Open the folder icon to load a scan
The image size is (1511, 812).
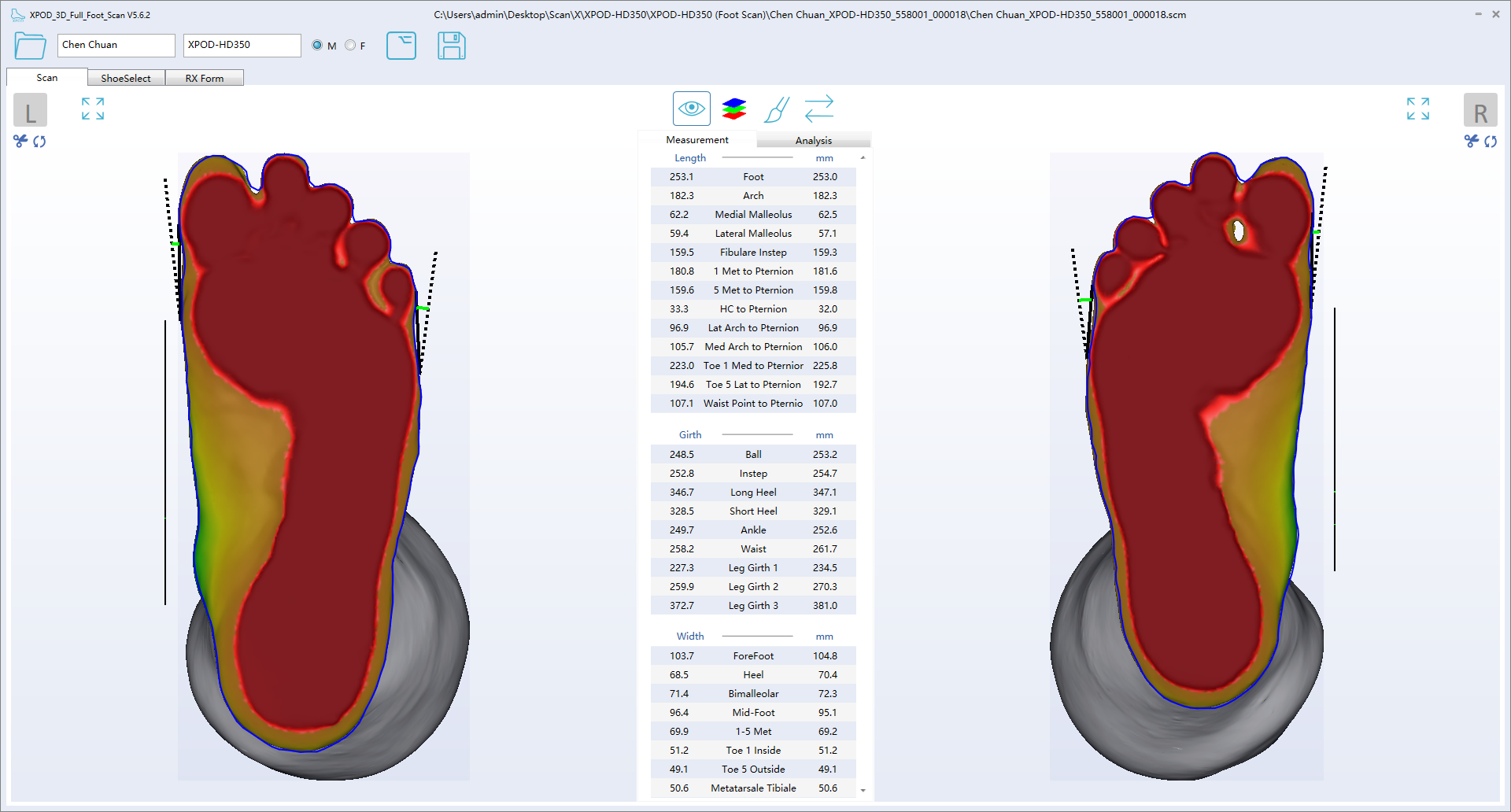[x=30, y=46]
